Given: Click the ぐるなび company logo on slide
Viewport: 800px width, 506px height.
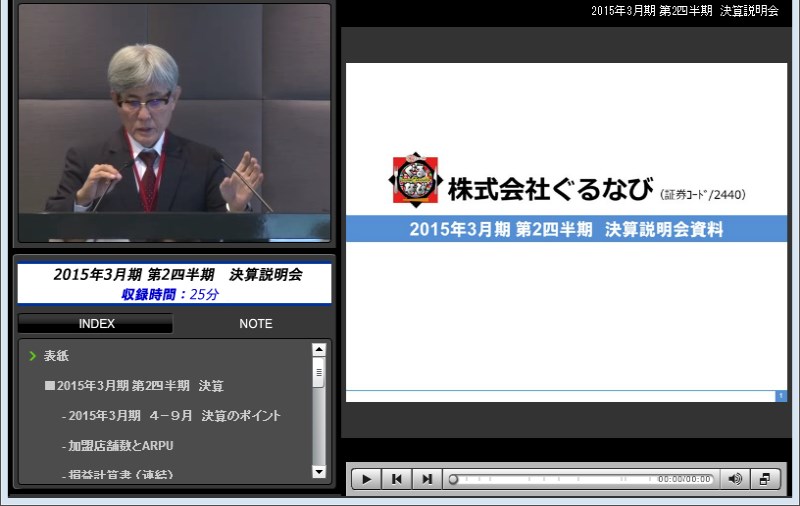Looking at the screenshot, I should [416, 180].
